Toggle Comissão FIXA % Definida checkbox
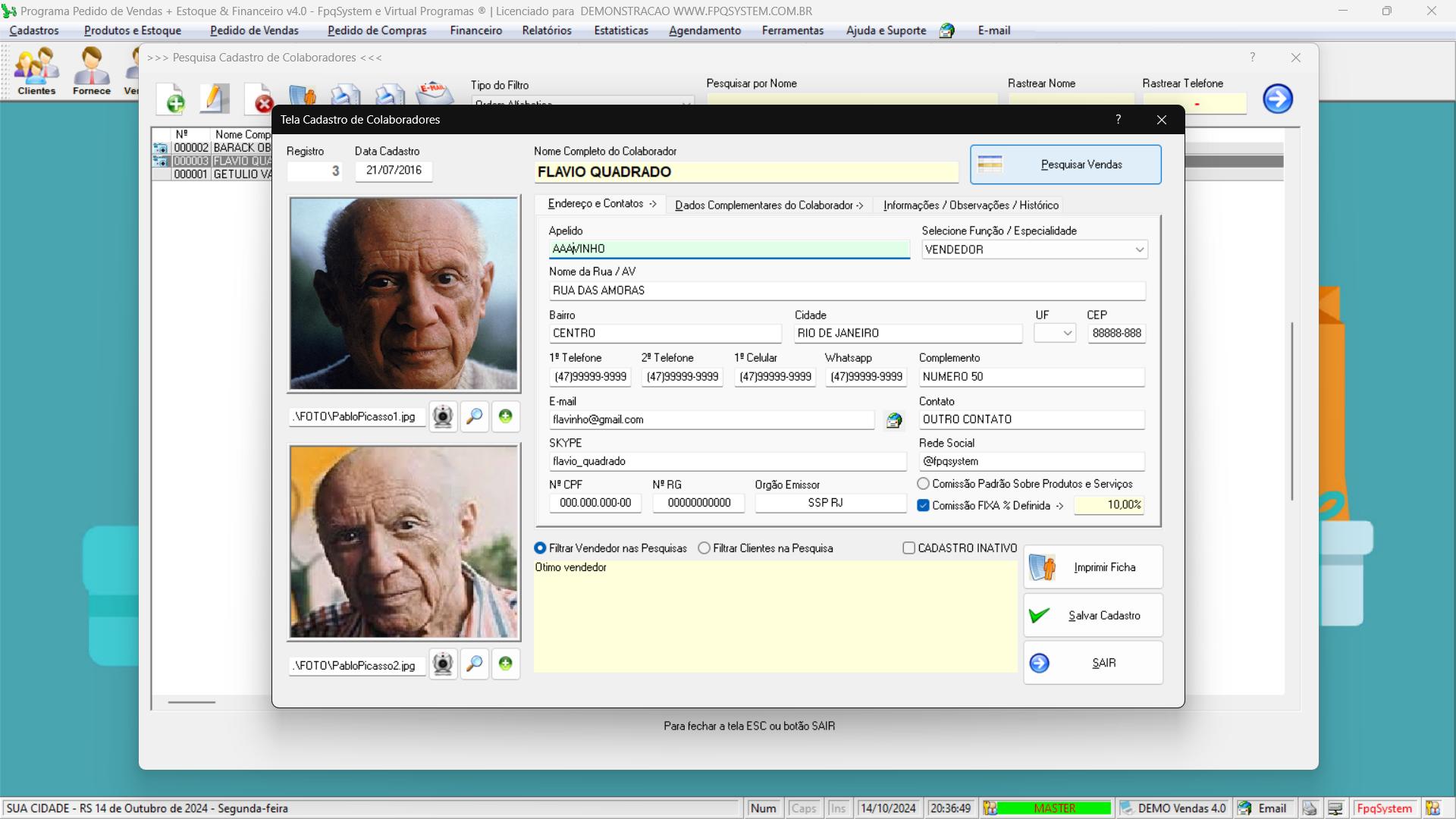Screen dimensions: 1456x819 point(923,506)
